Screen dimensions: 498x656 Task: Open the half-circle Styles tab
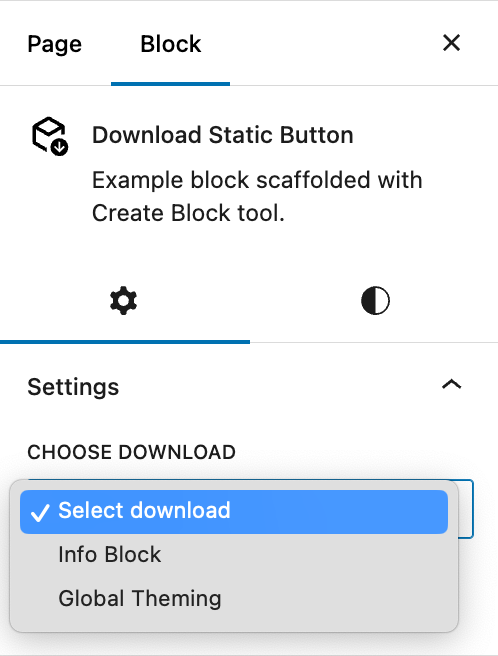pyautogui.click(x=375, y=300)
